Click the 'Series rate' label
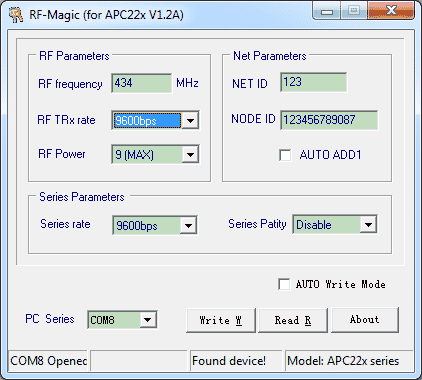This screenshot has height=380, width=422. 65,224
